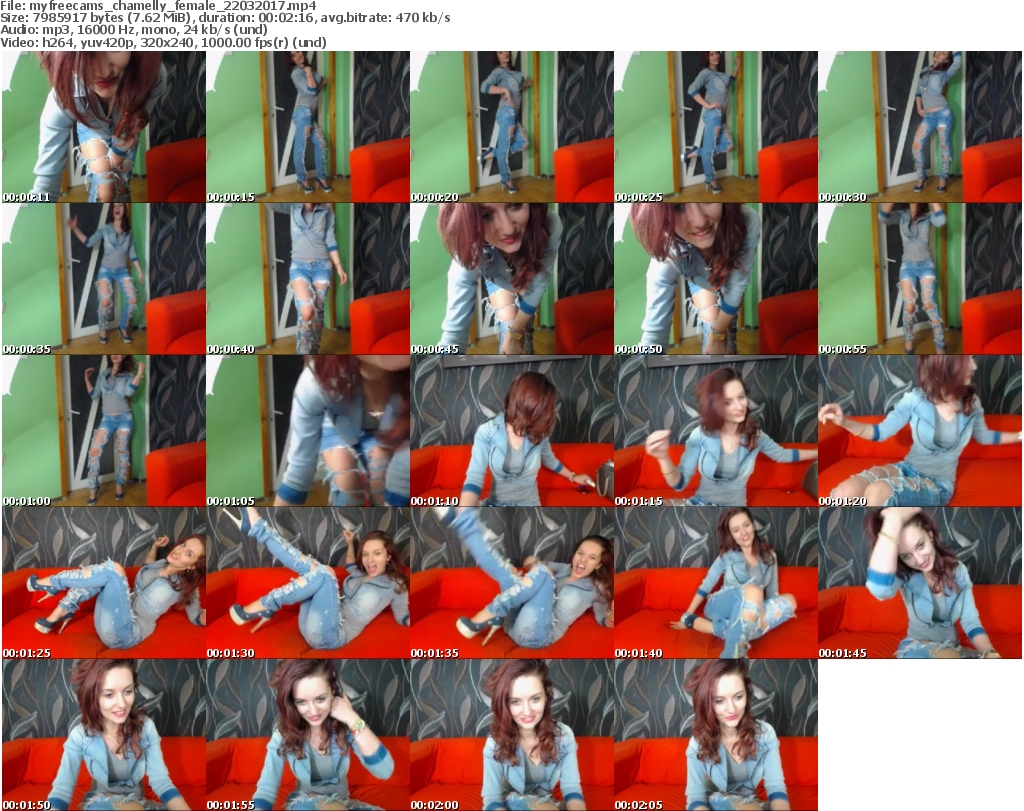
Task: Select the thumbnail stamped 00:00:30
Action: click(920, 127)
